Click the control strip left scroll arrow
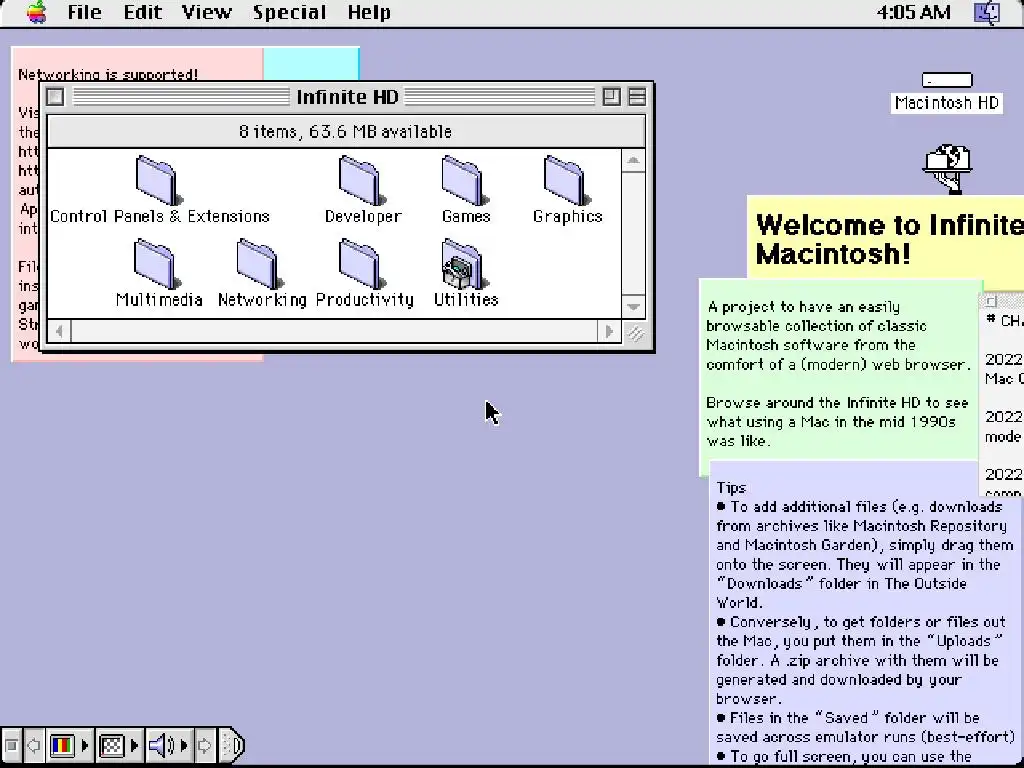 [x=33, y=745]
